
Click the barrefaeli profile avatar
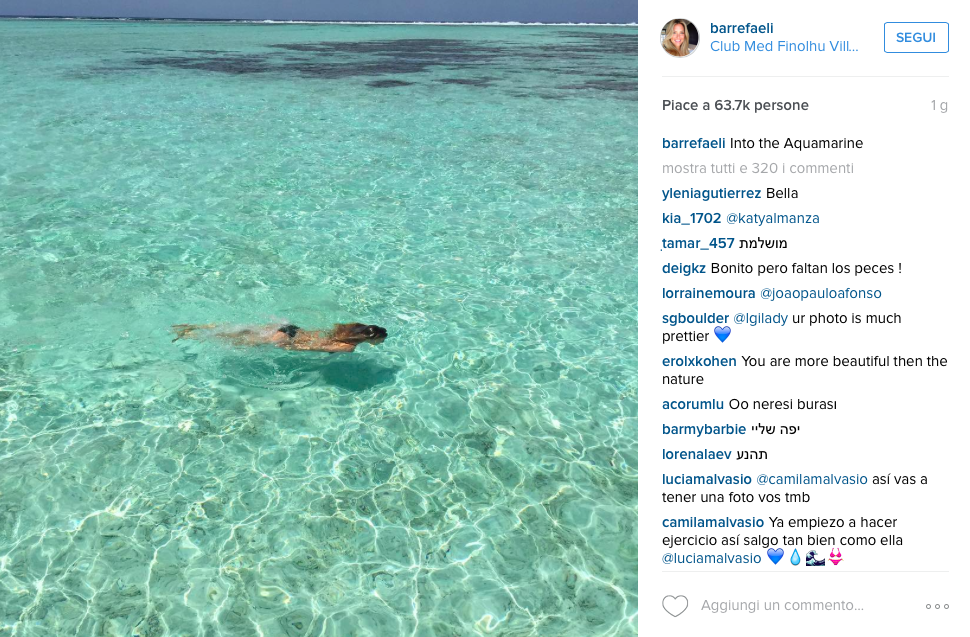click(680, 38)
